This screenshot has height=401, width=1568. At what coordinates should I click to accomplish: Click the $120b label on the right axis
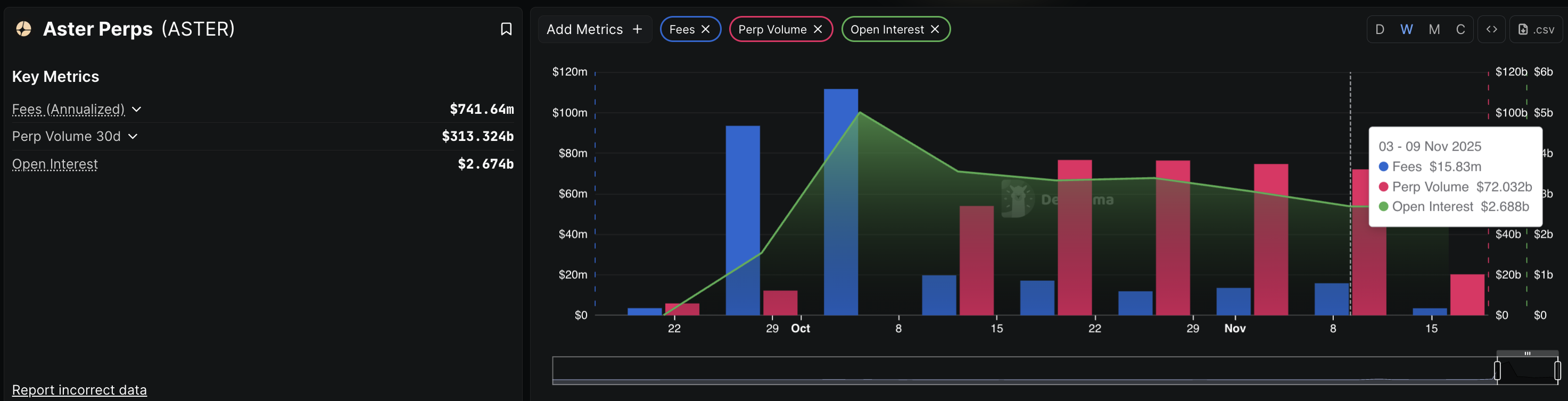click(x=1512, y=72)
